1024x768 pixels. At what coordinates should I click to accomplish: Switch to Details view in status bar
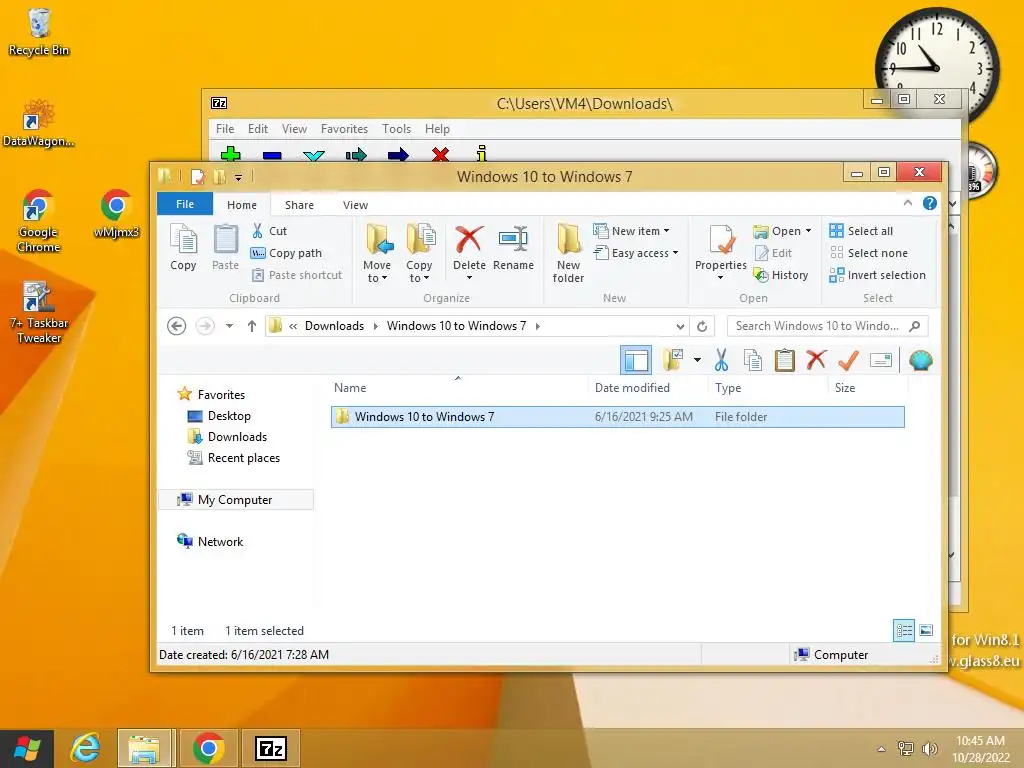(904, 630)
